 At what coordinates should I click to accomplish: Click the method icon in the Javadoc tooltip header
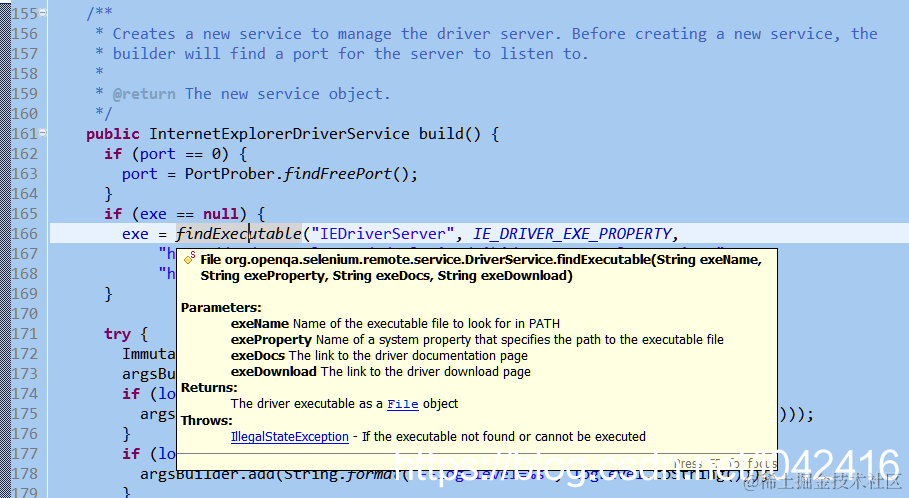[189, 259]
